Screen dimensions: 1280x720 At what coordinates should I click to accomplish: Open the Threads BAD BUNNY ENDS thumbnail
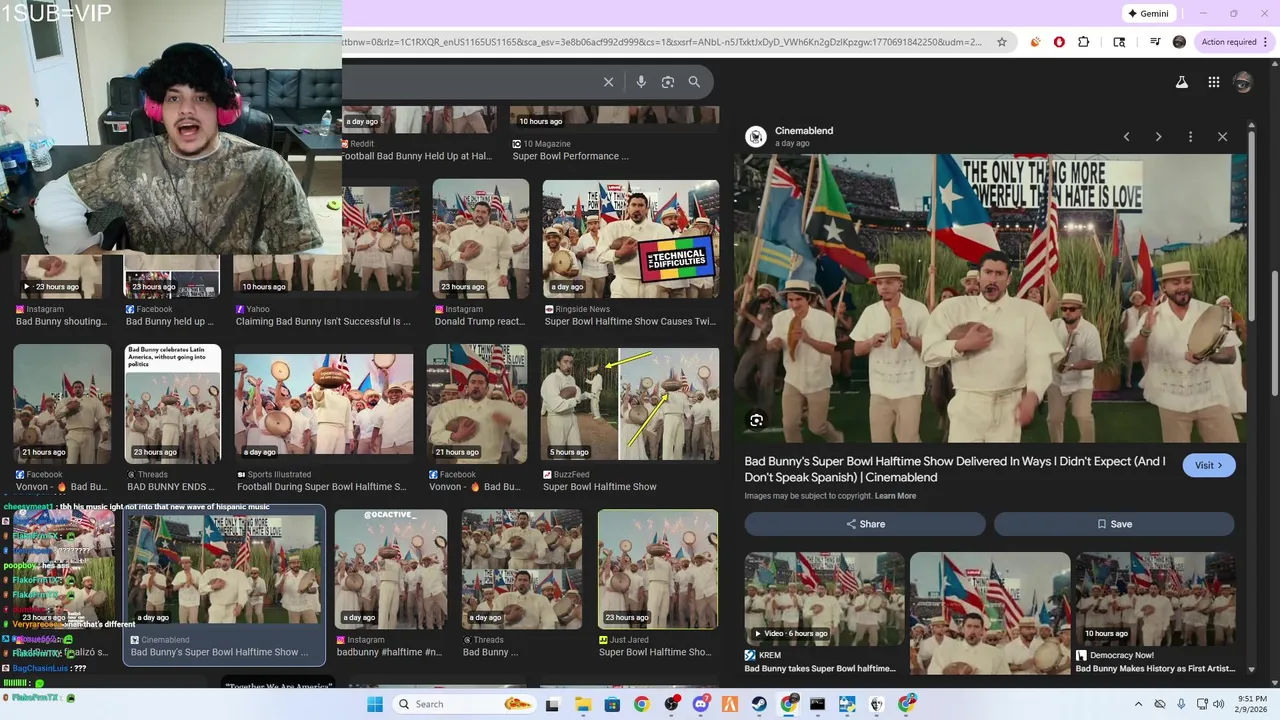tap(173, 404)
